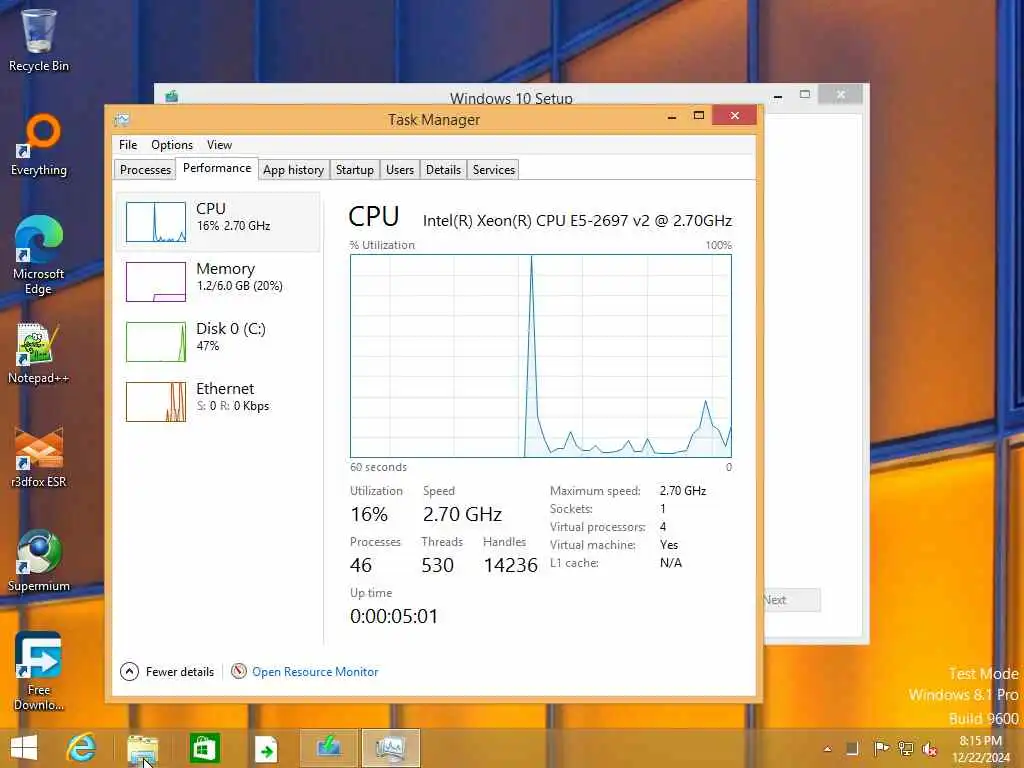Switch to Windows 10 Setup taskbar button
This screenshot has height=768, width=1024.
point(328,748)
